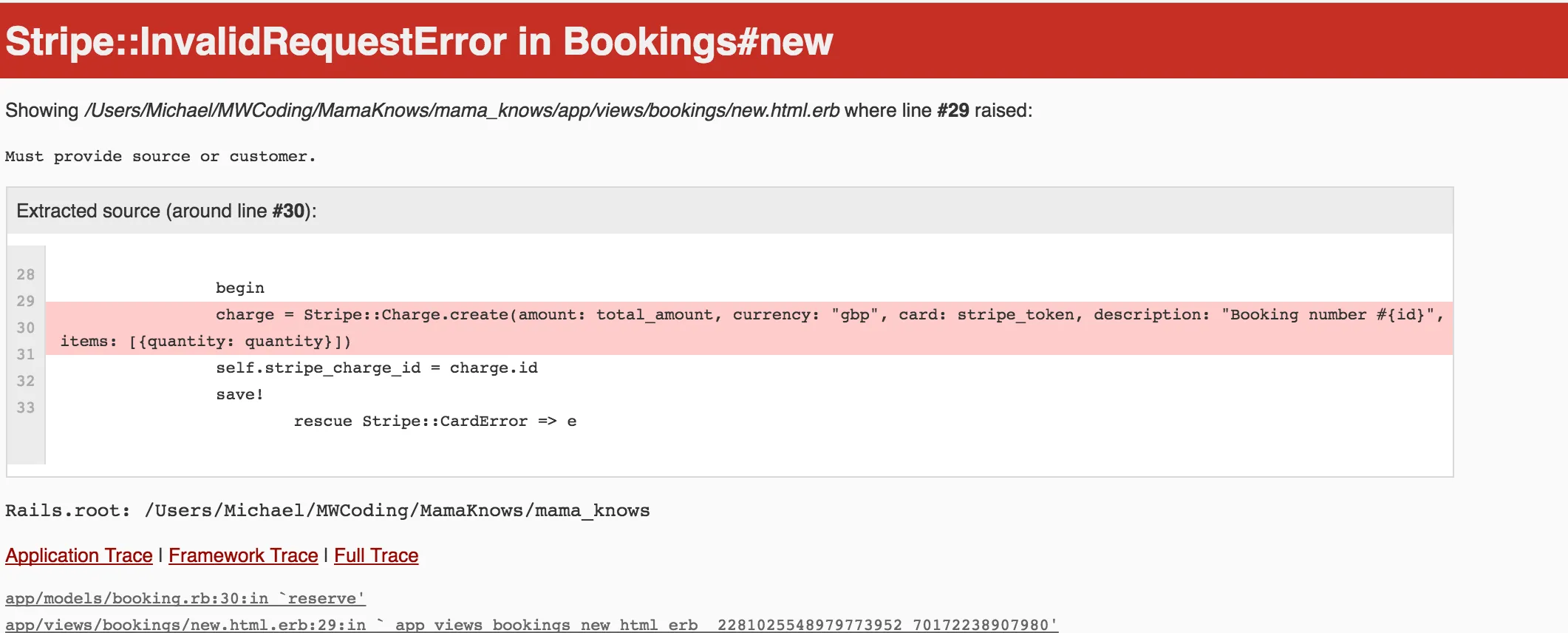Click line number 31 in the gutter
This screenshot has height=633, width=1568.
26,354
